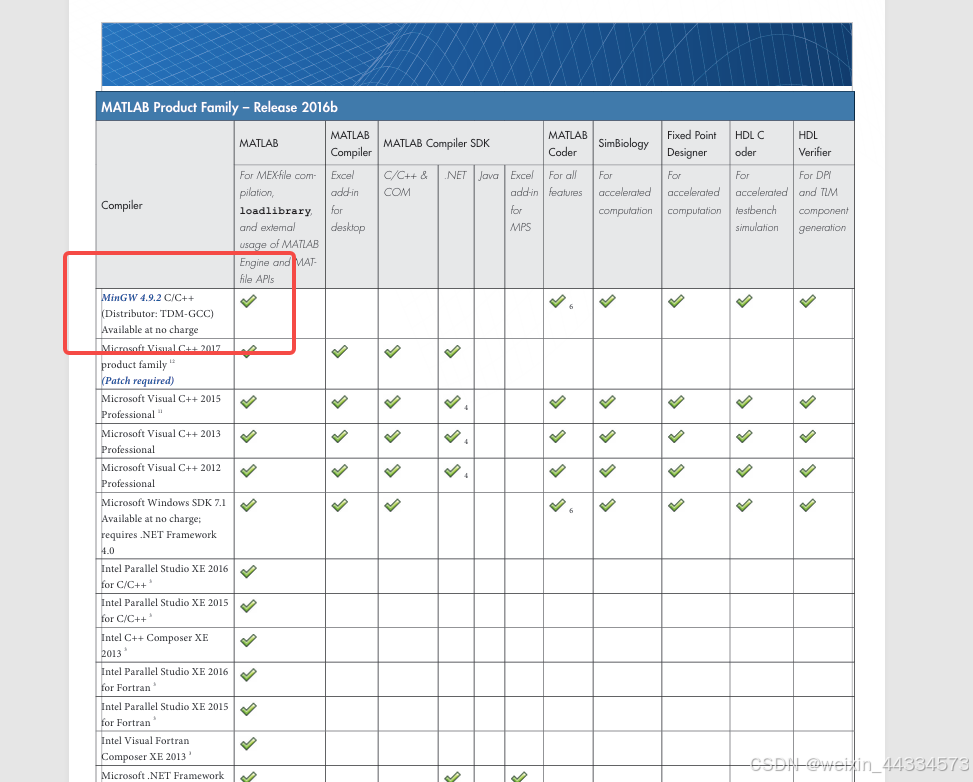Screen dimensions: 973x782
Task: Click Visual C++ 2015 checkmark under MATLAB column
Action: 248,402
